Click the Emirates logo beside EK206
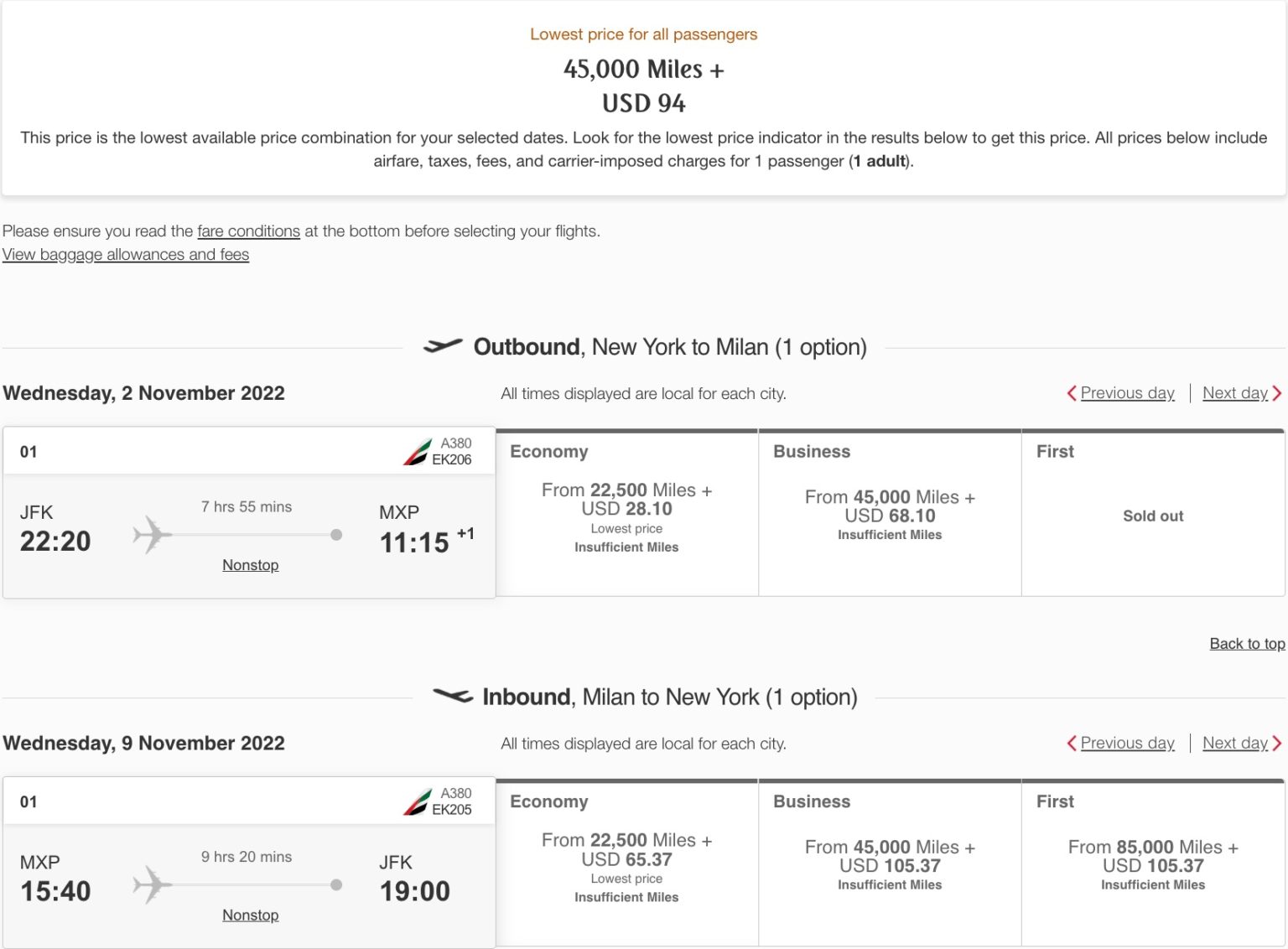Screen dimensions: 1288x949 click(x=417, y=452)
